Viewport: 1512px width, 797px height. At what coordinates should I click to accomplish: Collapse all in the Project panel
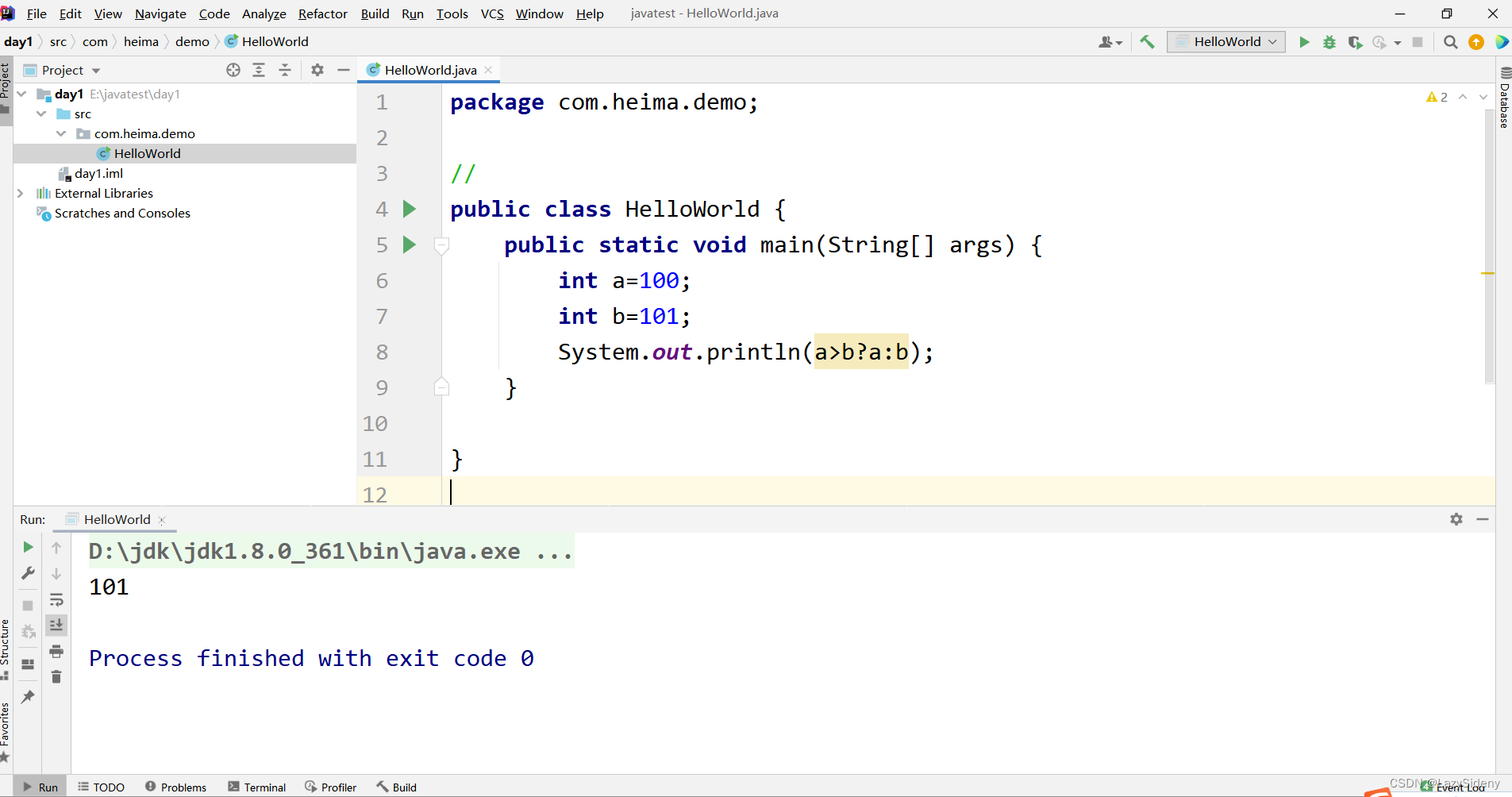pos(285,70)
